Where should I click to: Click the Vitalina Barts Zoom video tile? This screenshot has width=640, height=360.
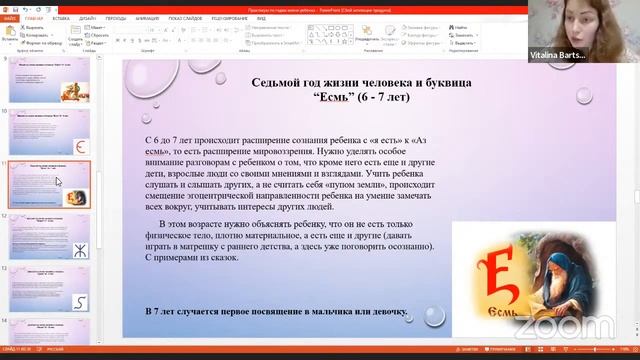tap(584, 31)
